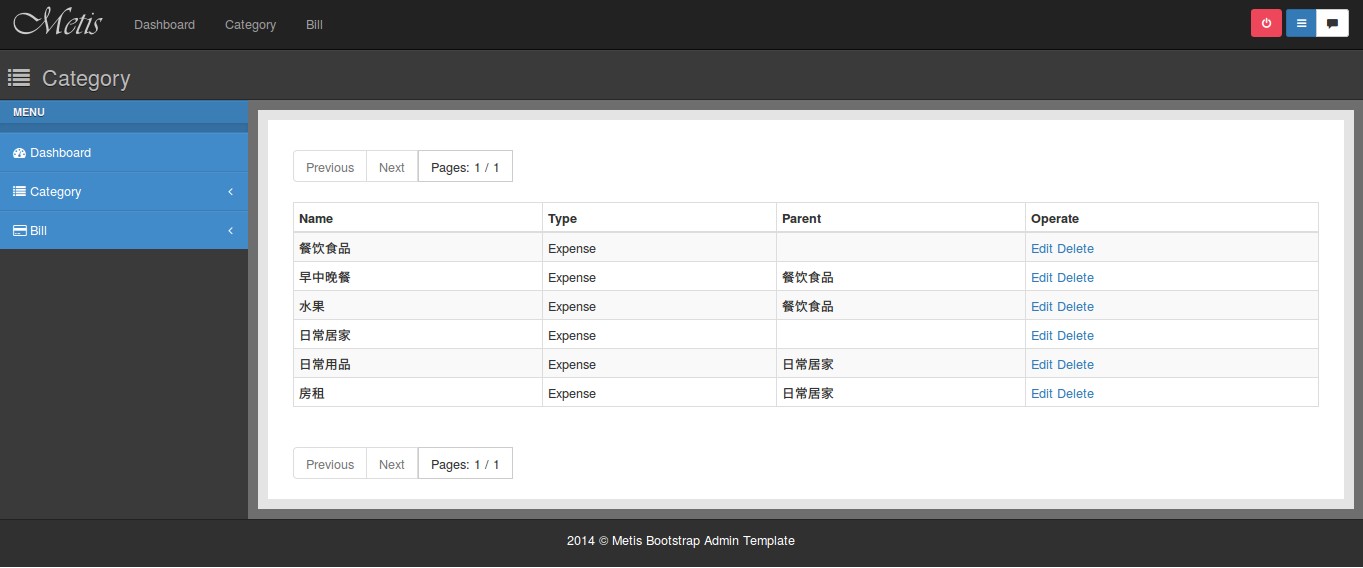Viewport: 1363px width, 568px height.
Task: Edit the 日常居家 category row
Action: [1041, 335]
